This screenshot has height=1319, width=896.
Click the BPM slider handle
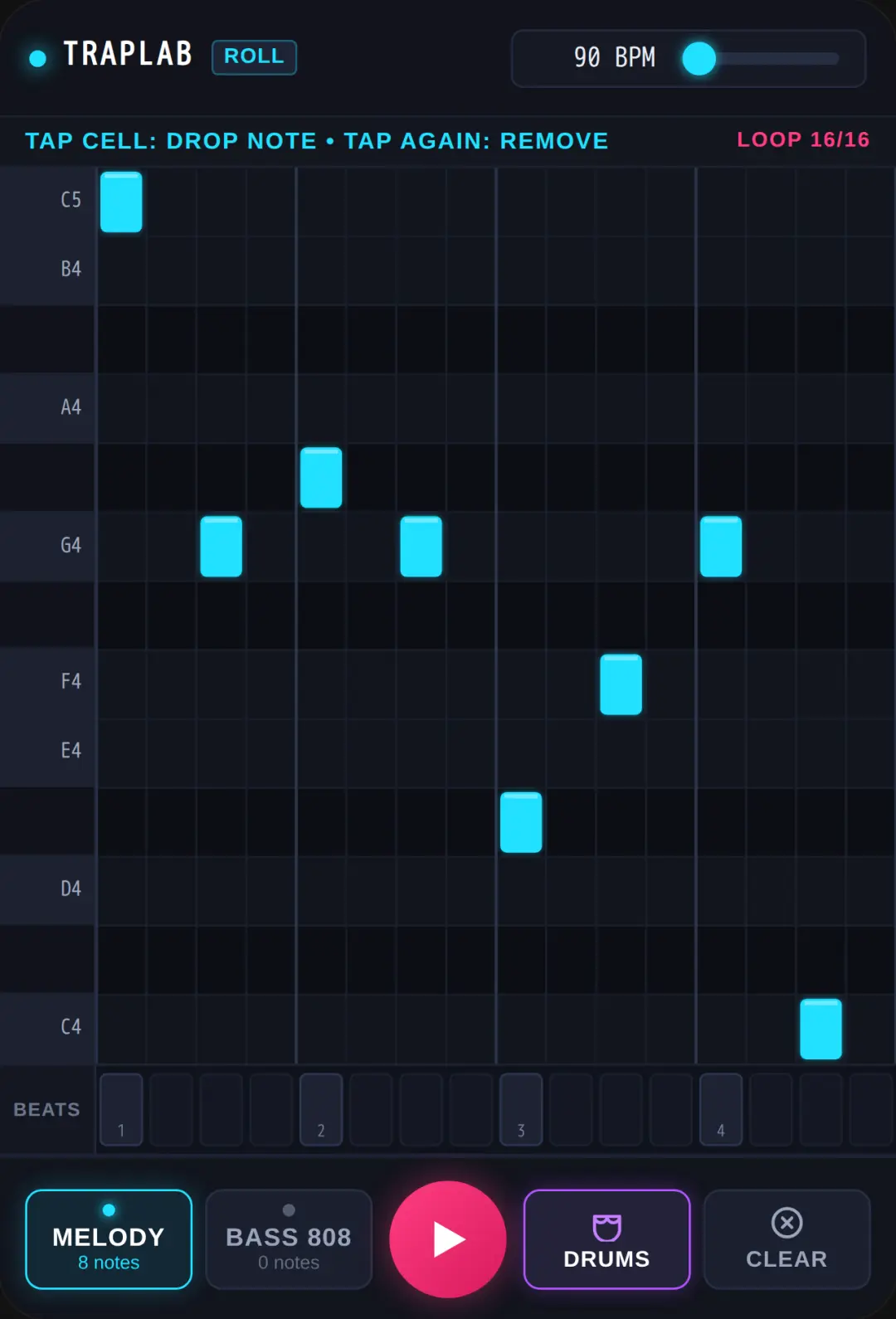(699, 58)
